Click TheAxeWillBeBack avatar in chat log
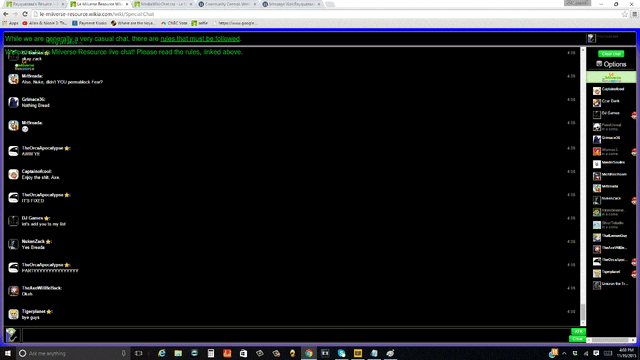 (x=13, y=291)
